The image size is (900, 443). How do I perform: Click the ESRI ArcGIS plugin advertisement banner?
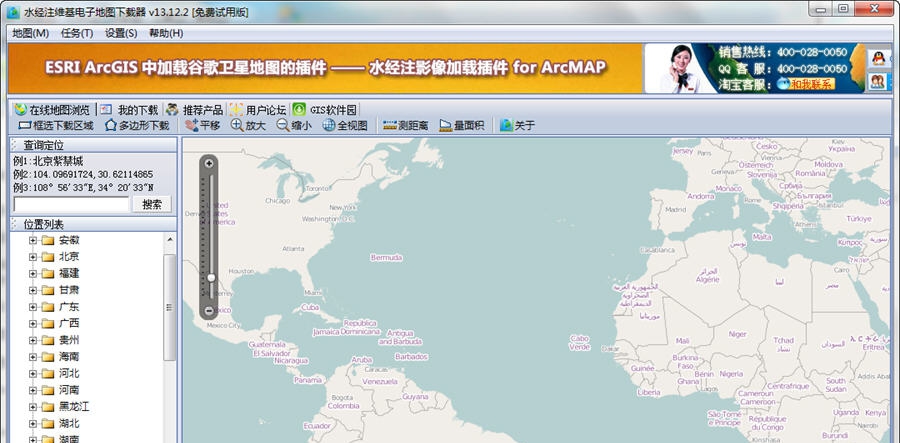coord(325,68)
